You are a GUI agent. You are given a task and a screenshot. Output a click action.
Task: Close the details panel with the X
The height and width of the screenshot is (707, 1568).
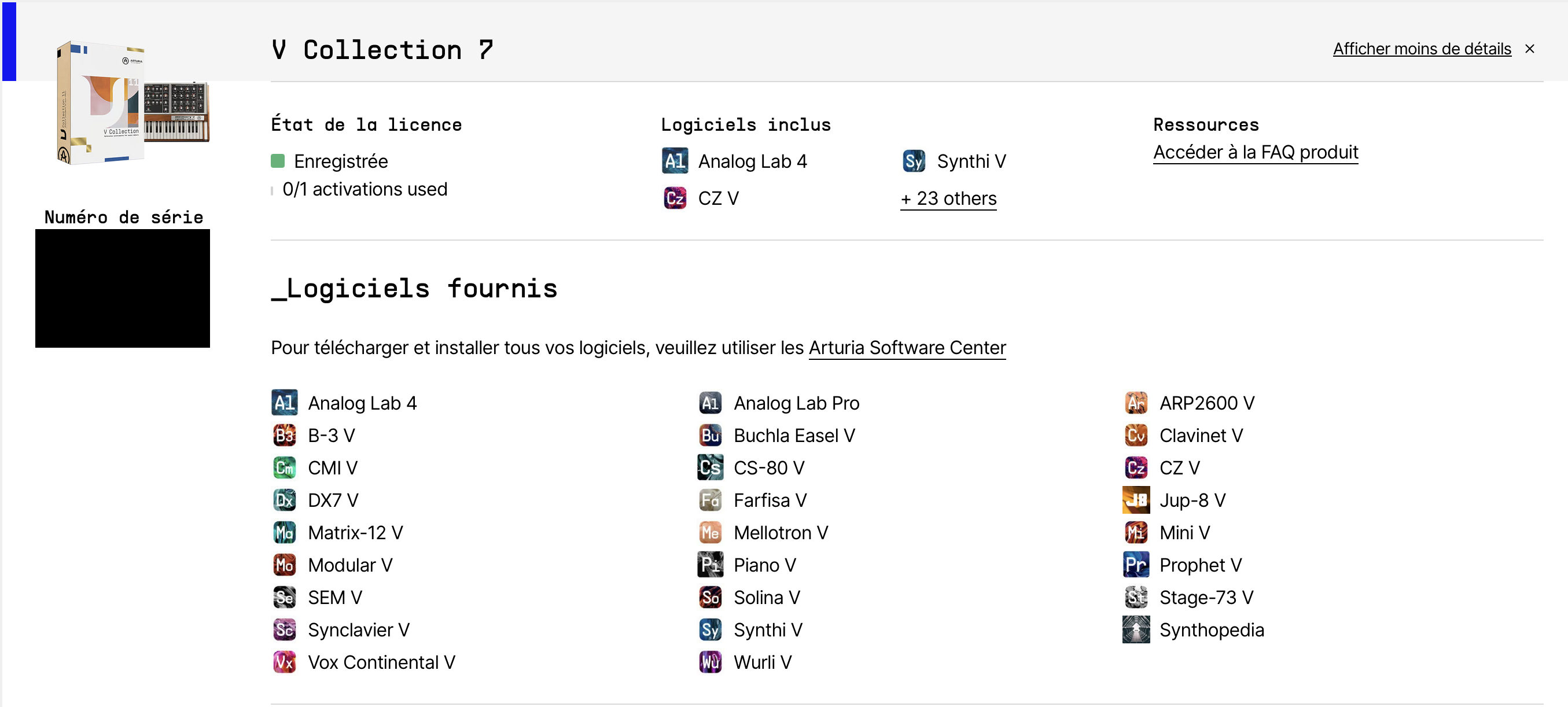click(1530, 49)
